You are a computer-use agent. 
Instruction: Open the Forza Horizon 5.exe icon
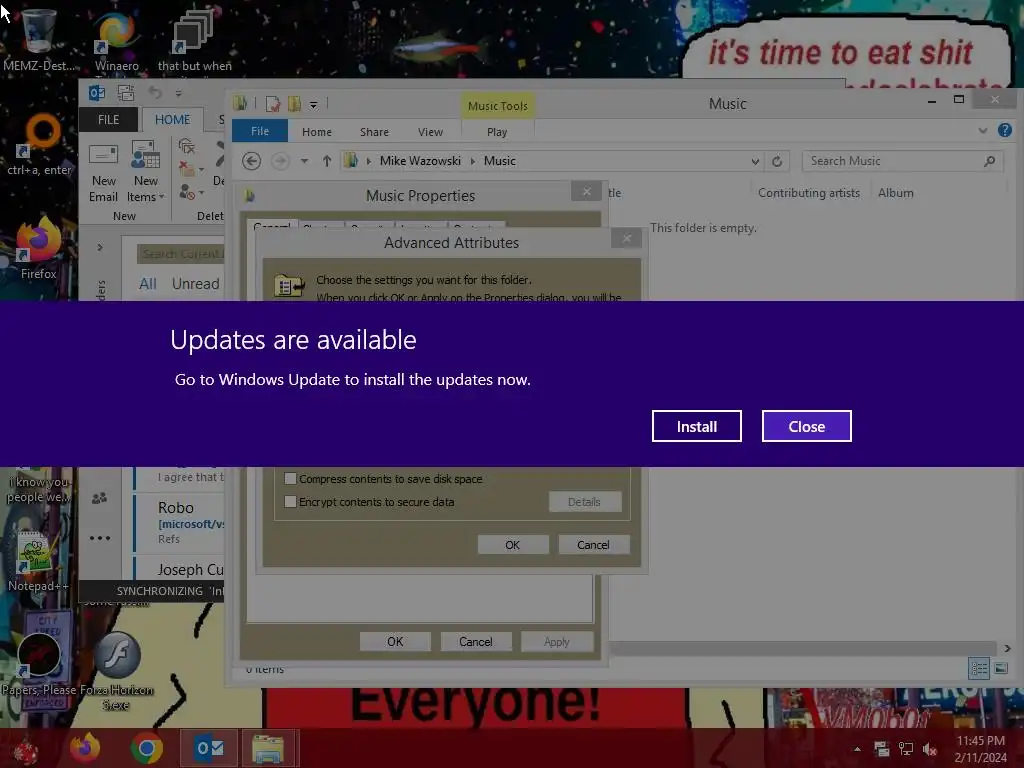coord(116,670)
